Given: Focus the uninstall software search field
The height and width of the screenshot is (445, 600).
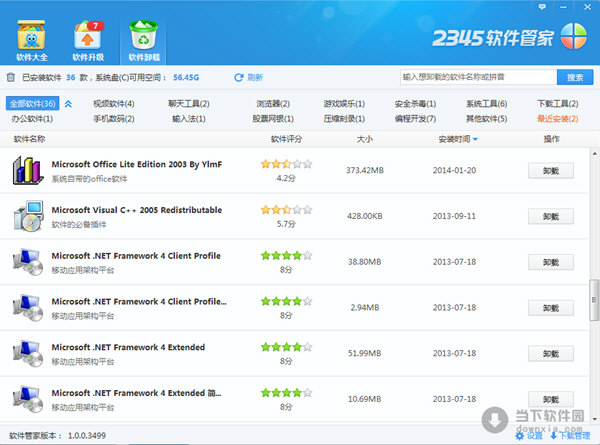Looking at the screenshot, I should coord(478,77).
